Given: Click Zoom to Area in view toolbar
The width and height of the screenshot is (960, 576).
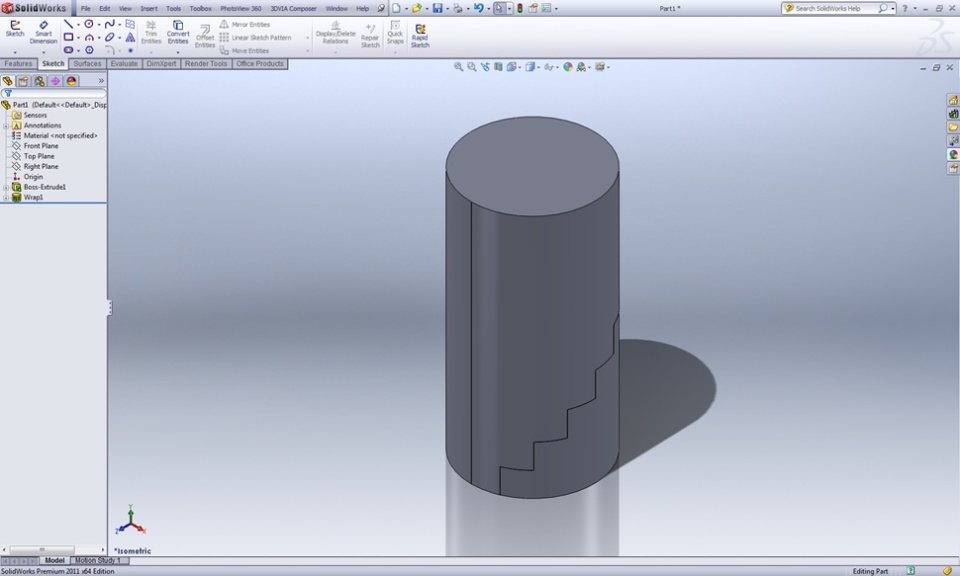Looking at the screenshot, I should tap(471, 67).
